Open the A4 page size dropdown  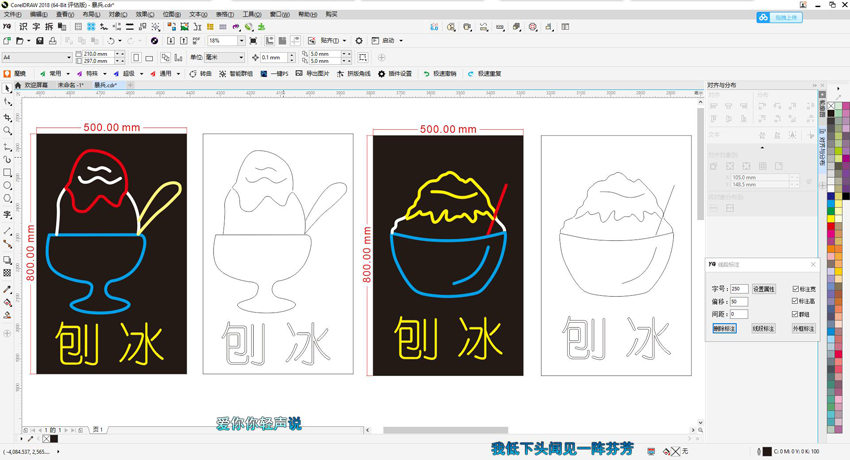pyautogui.click(x=69, y=57)
